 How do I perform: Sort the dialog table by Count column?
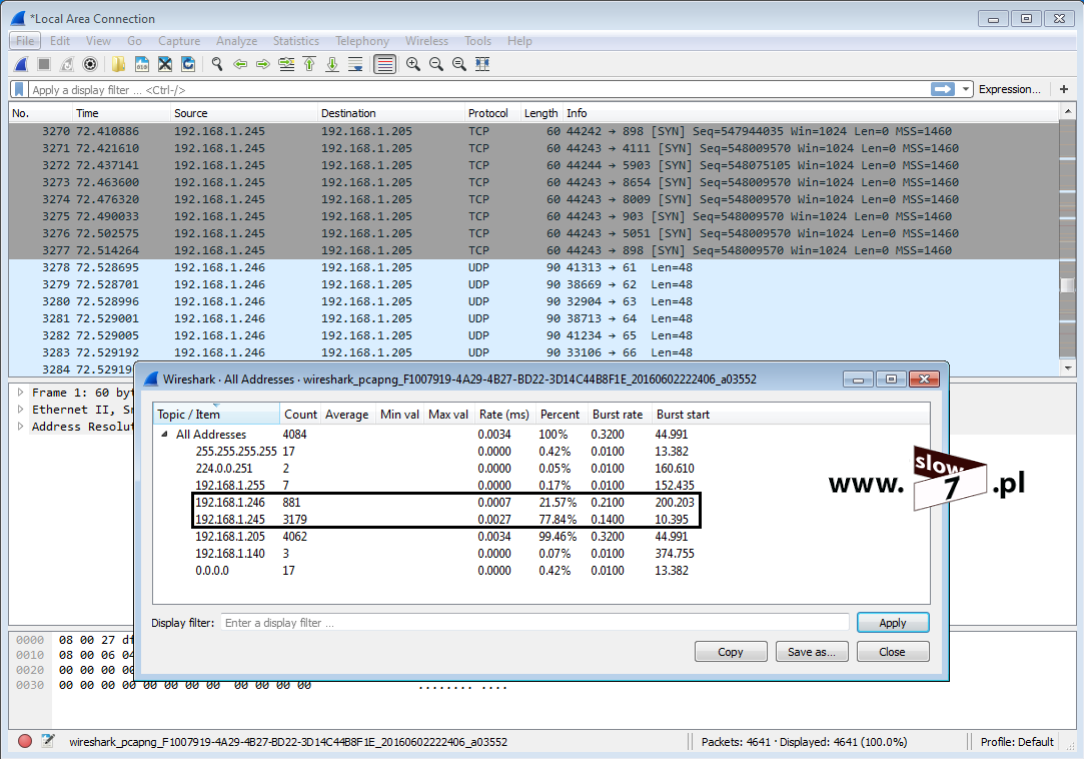(300, 414)
